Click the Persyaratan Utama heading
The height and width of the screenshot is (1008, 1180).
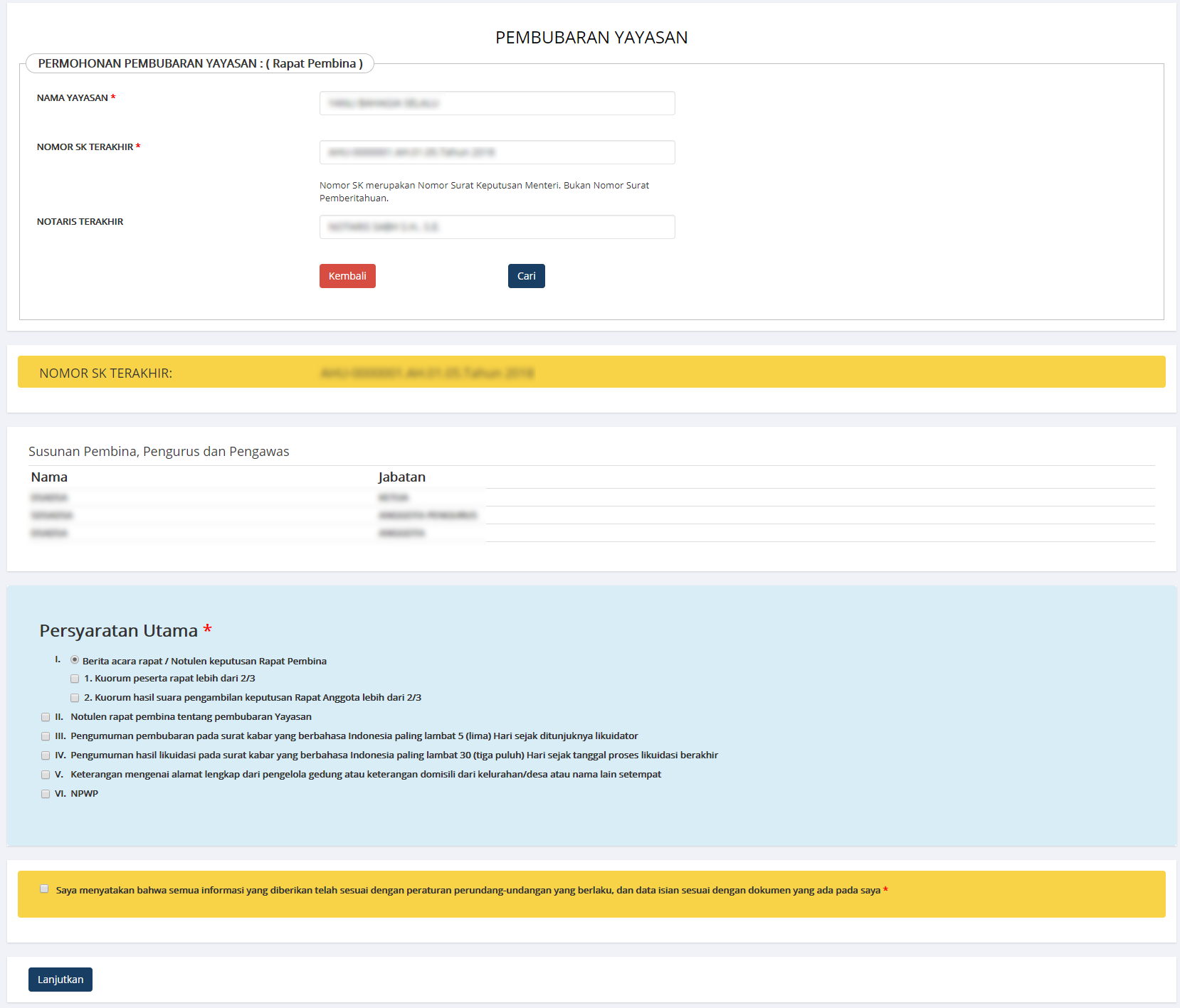[119, 631]
